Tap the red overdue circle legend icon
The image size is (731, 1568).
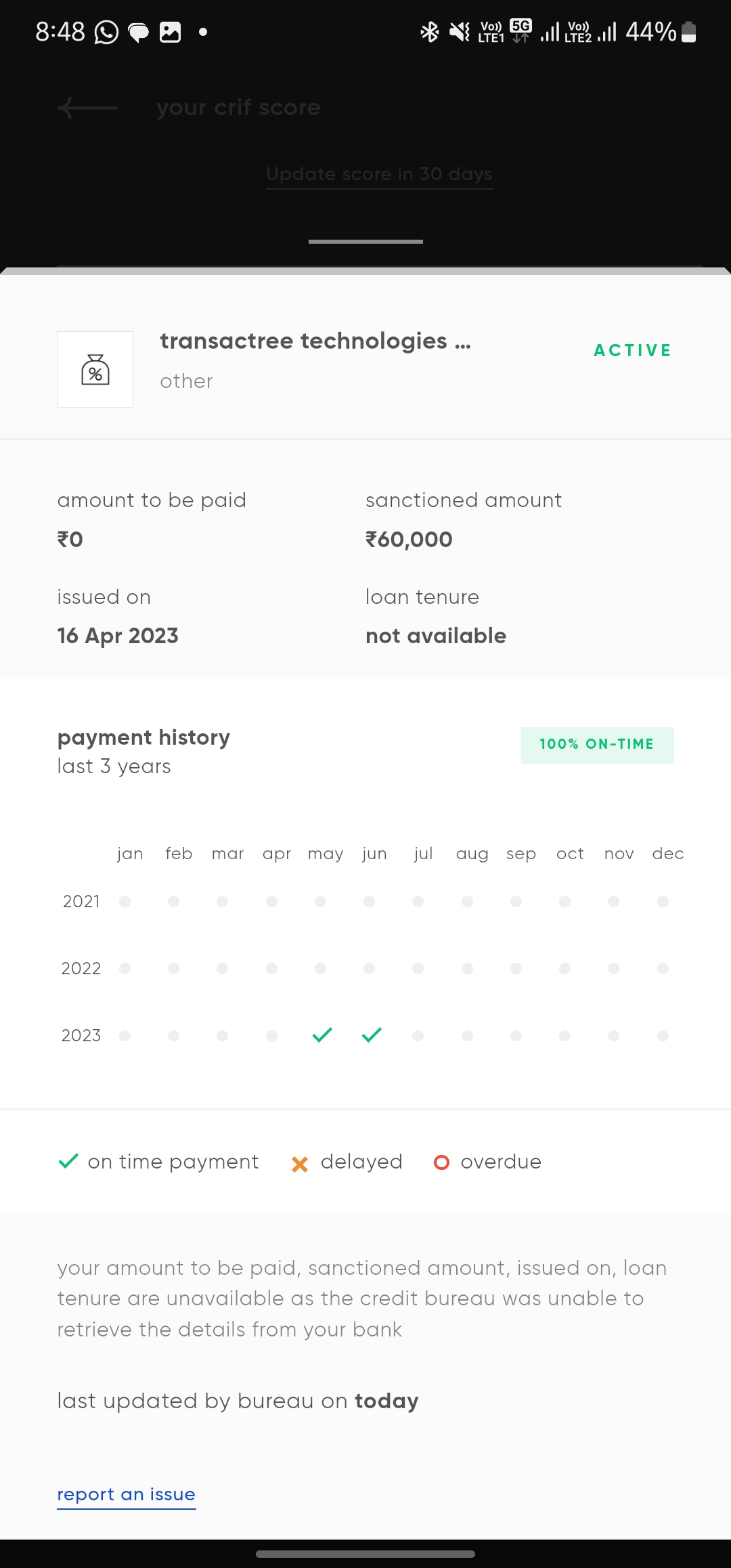(441, 1162)
